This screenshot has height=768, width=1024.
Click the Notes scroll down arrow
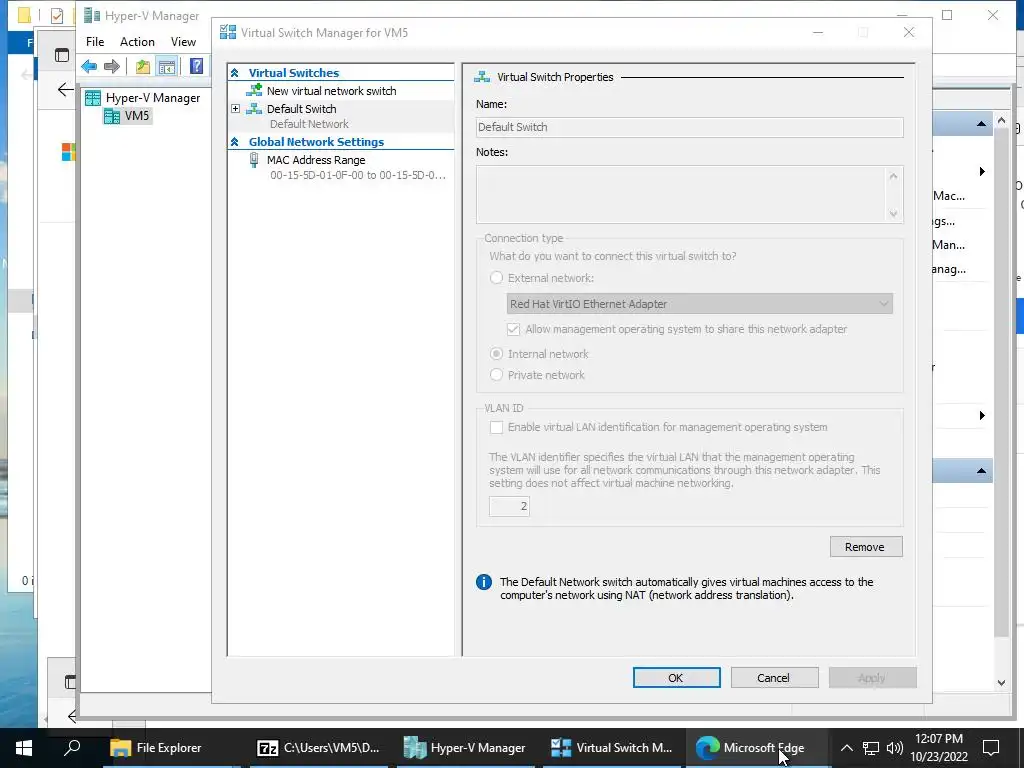pyautogui.click(x=893, y=214)
